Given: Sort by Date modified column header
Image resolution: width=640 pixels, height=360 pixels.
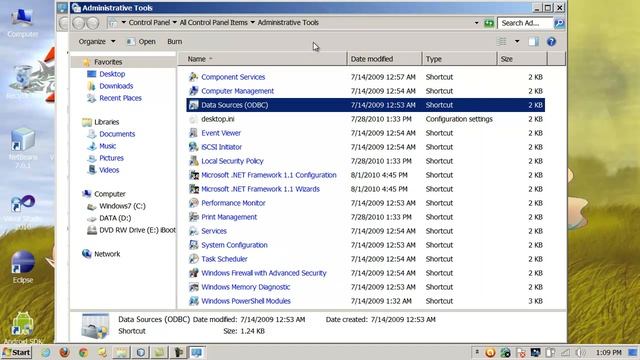Looking at the screenshot, I should click(384, 59).
